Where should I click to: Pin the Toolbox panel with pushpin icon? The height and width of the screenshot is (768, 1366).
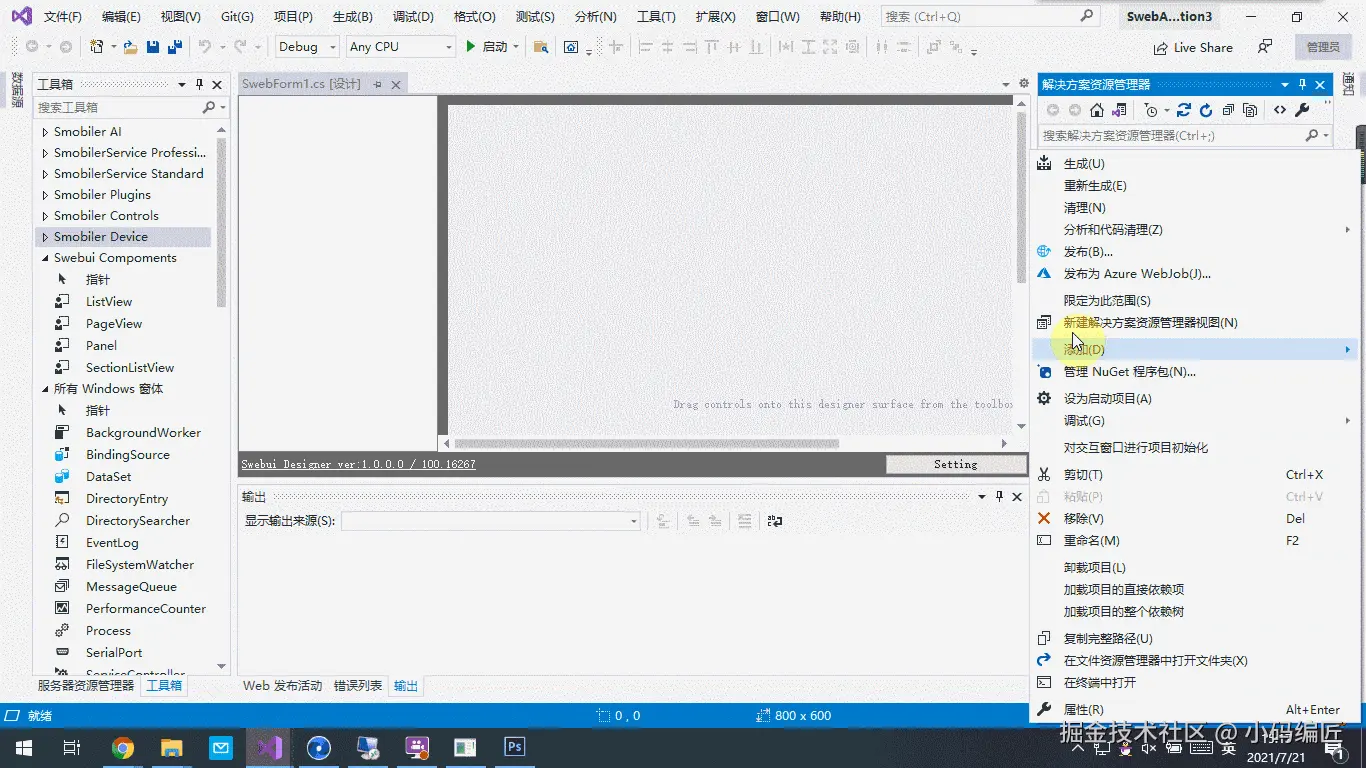point(200,84)
